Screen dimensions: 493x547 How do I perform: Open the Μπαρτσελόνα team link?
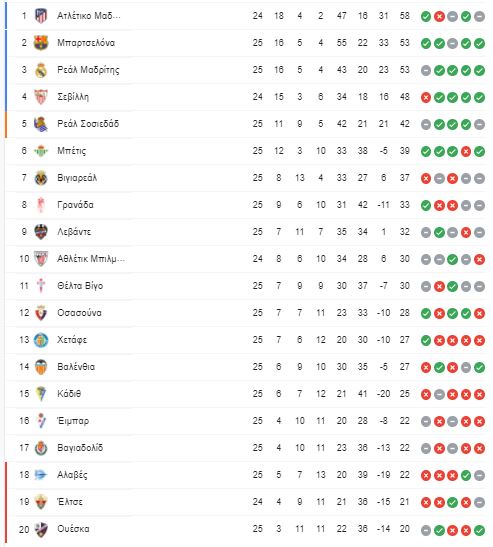coord(86,43)
